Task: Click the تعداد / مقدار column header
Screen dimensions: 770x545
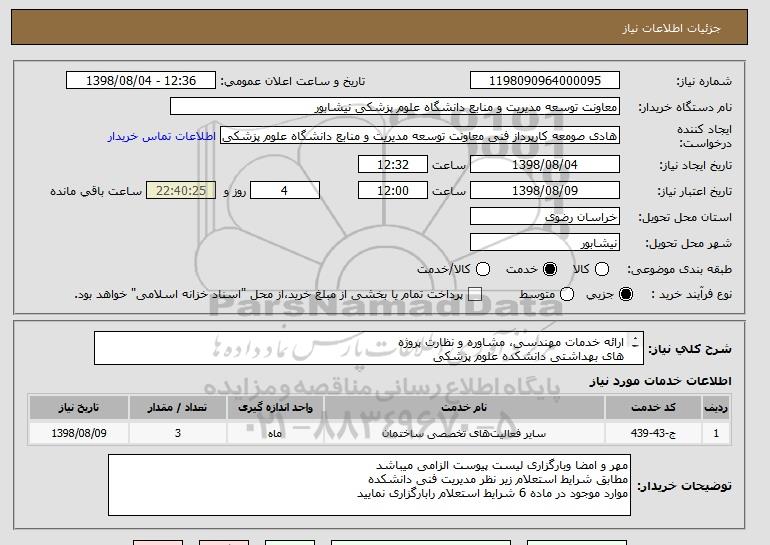Action: click(x=178, y=408)
